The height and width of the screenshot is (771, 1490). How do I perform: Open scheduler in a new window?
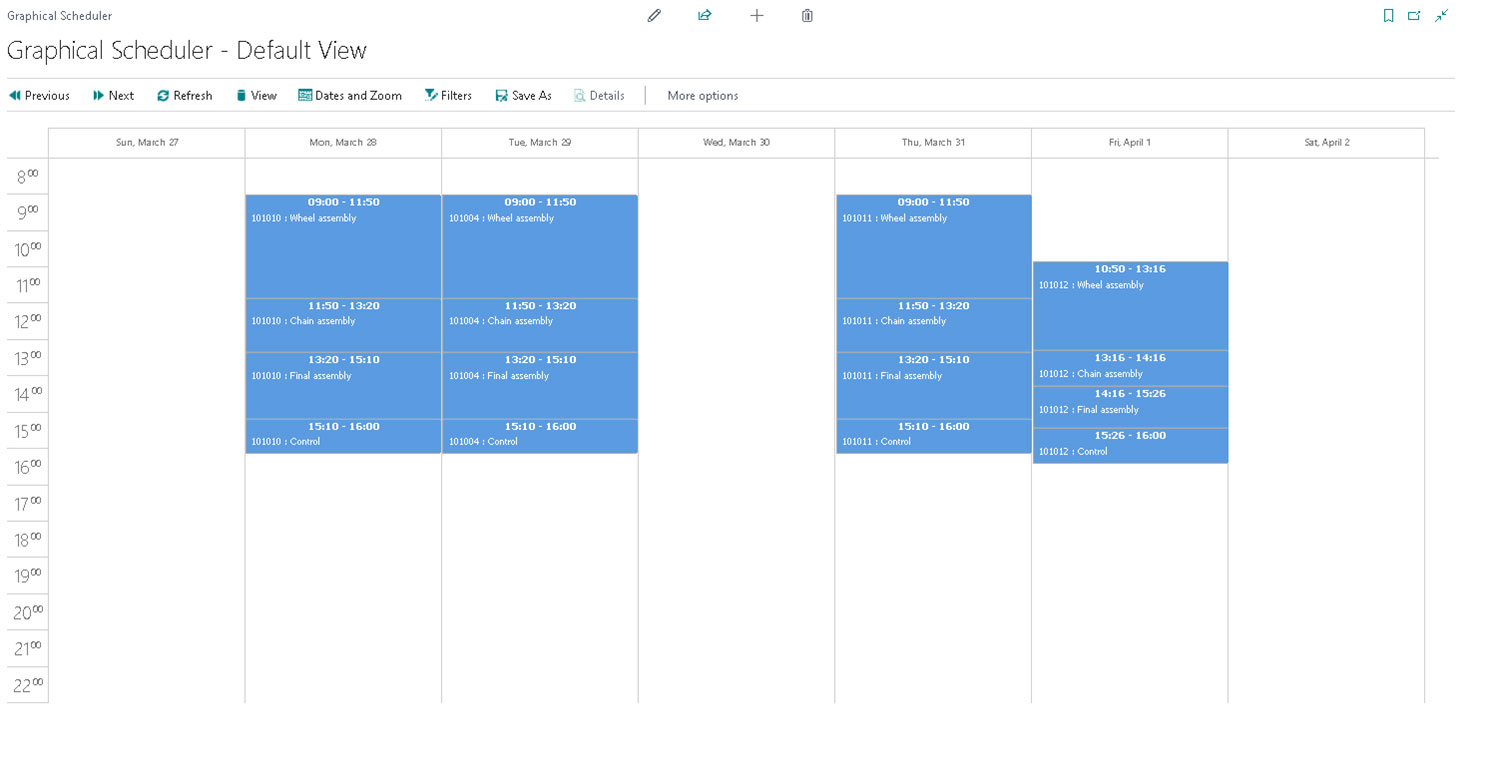1415,15
